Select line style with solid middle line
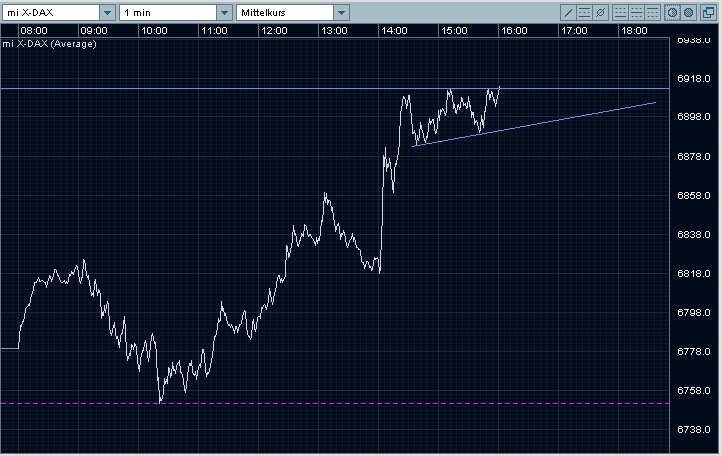Image resolution: width=722 pixels, height=456 pixels. coord(636,12)
